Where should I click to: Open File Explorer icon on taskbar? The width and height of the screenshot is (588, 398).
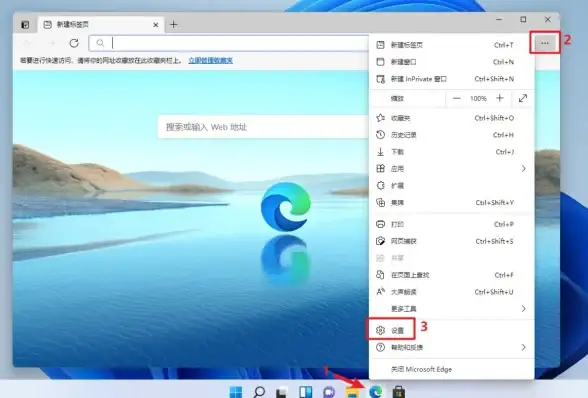click(x=352, y=392)
